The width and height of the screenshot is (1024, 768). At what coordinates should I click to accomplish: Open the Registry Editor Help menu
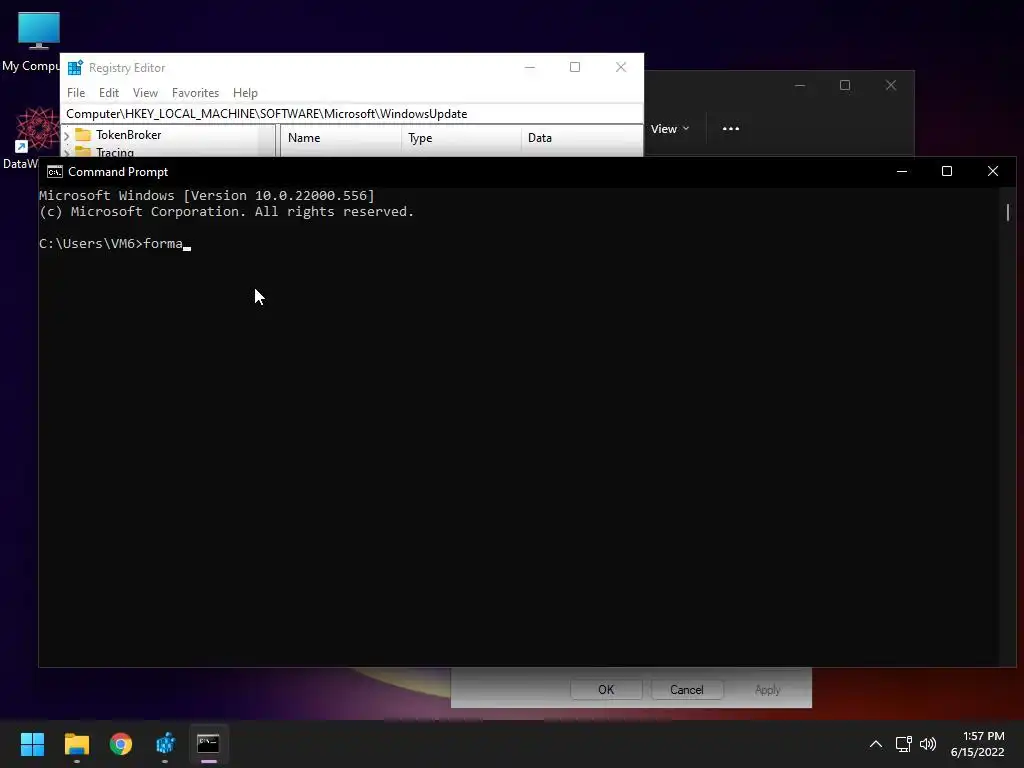tap(245, 93)
